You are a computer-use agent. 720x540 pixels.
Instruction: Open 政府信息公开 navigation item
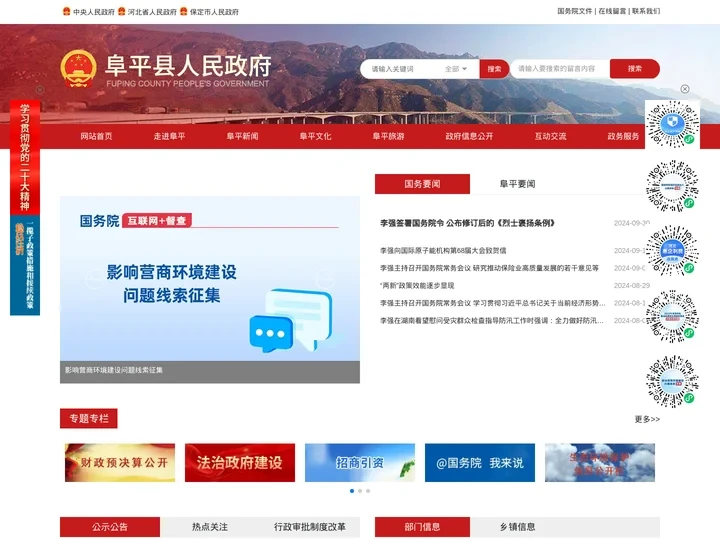(x=469, y=136)
